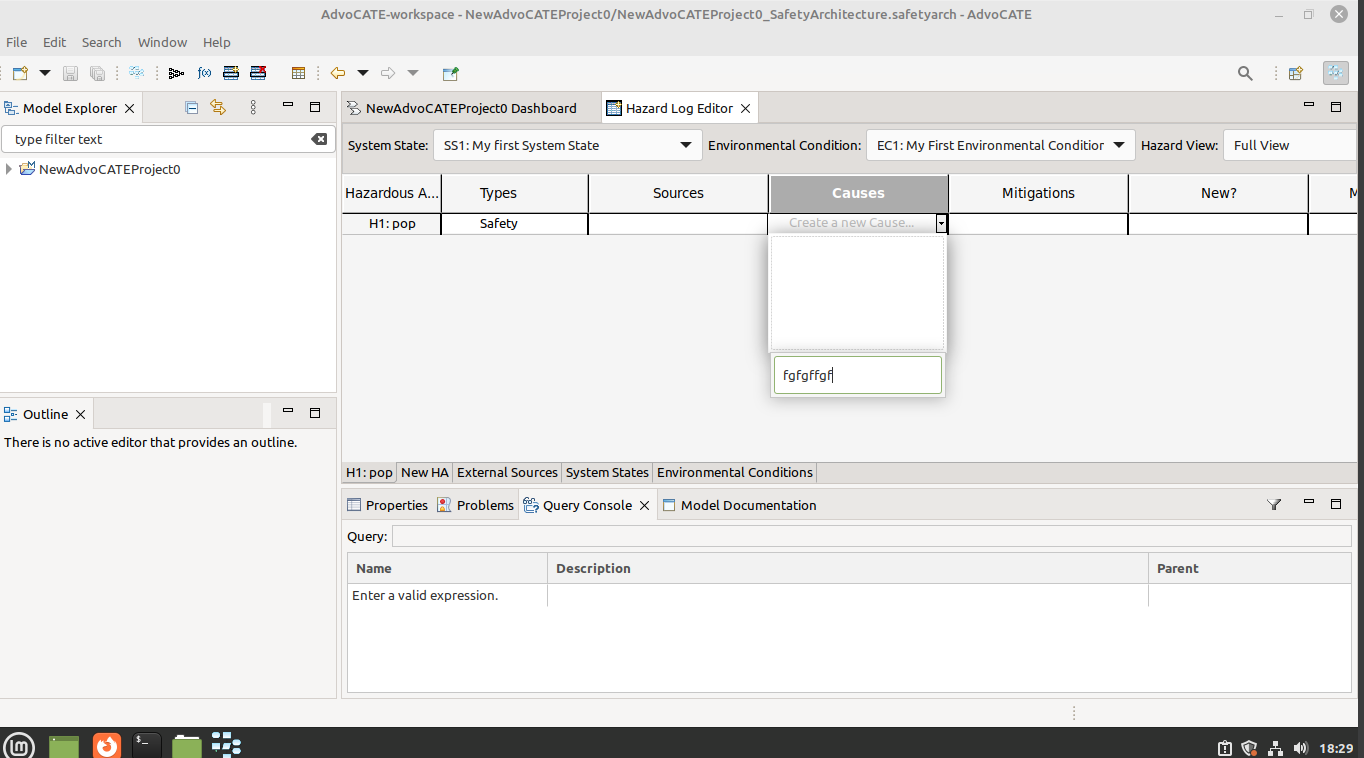This screenshot has height=758, width=1364.
Task: Click the add table row toolbar icon
Action: pos(231,73)
